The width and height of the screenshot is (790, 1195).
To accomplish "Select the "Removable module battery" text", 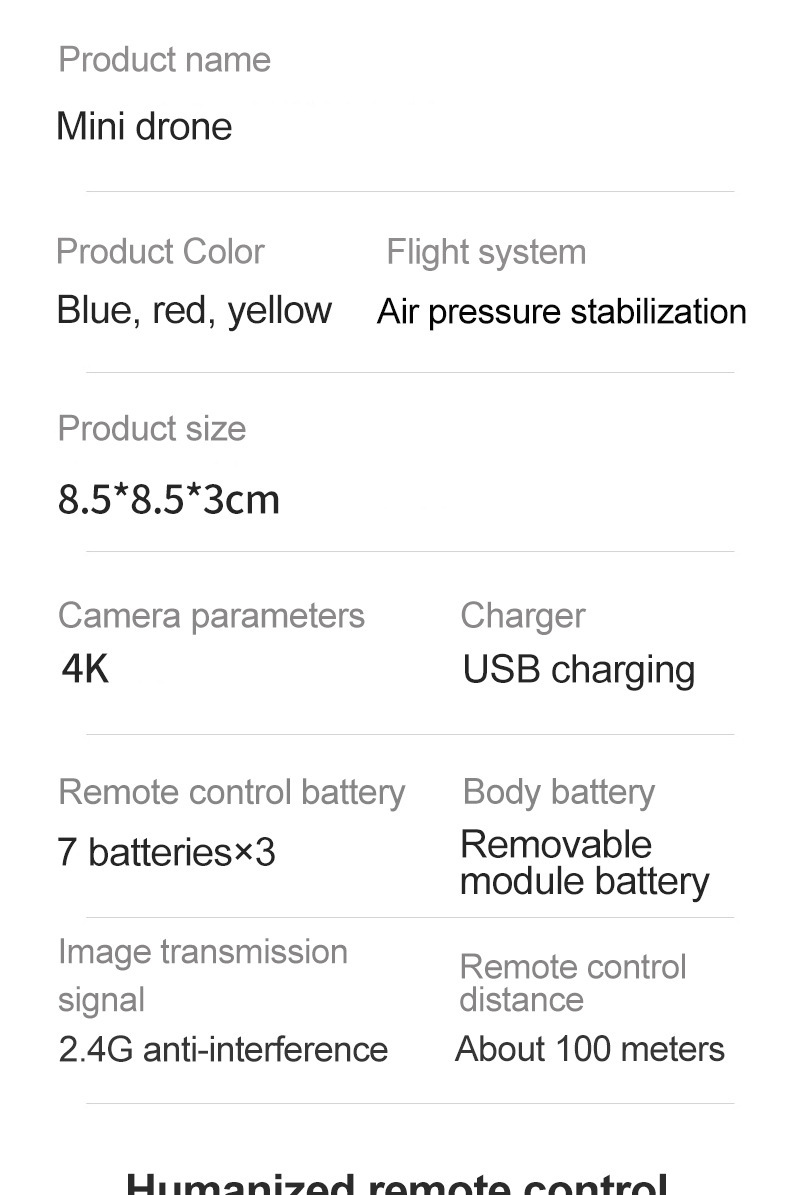I will pyautogui.click(x=584, y=863).
